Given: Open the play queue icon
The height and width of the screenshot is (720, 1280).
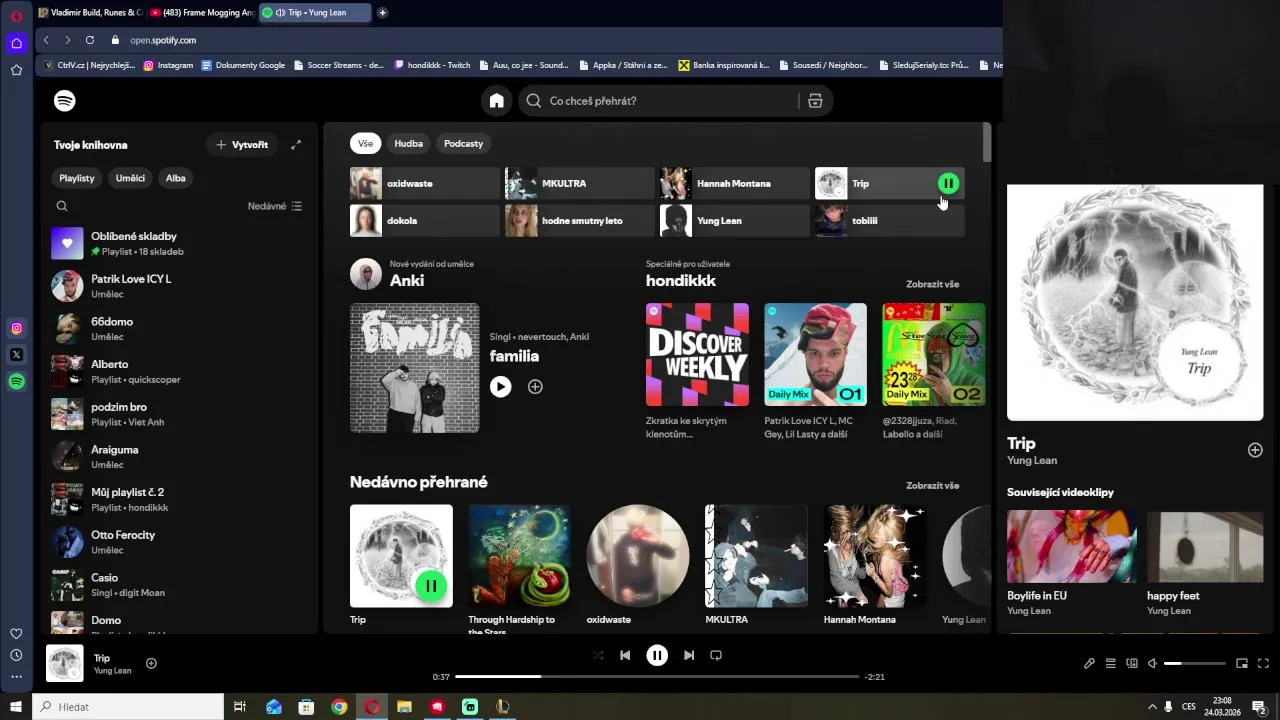Looking at the screenshot, I should (x=1110, y=663).
